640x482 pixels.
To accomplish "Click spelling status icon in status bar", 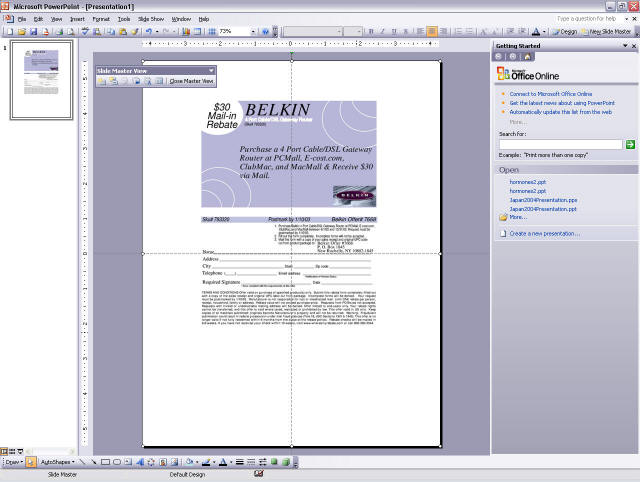I will [x=259, y=473].
